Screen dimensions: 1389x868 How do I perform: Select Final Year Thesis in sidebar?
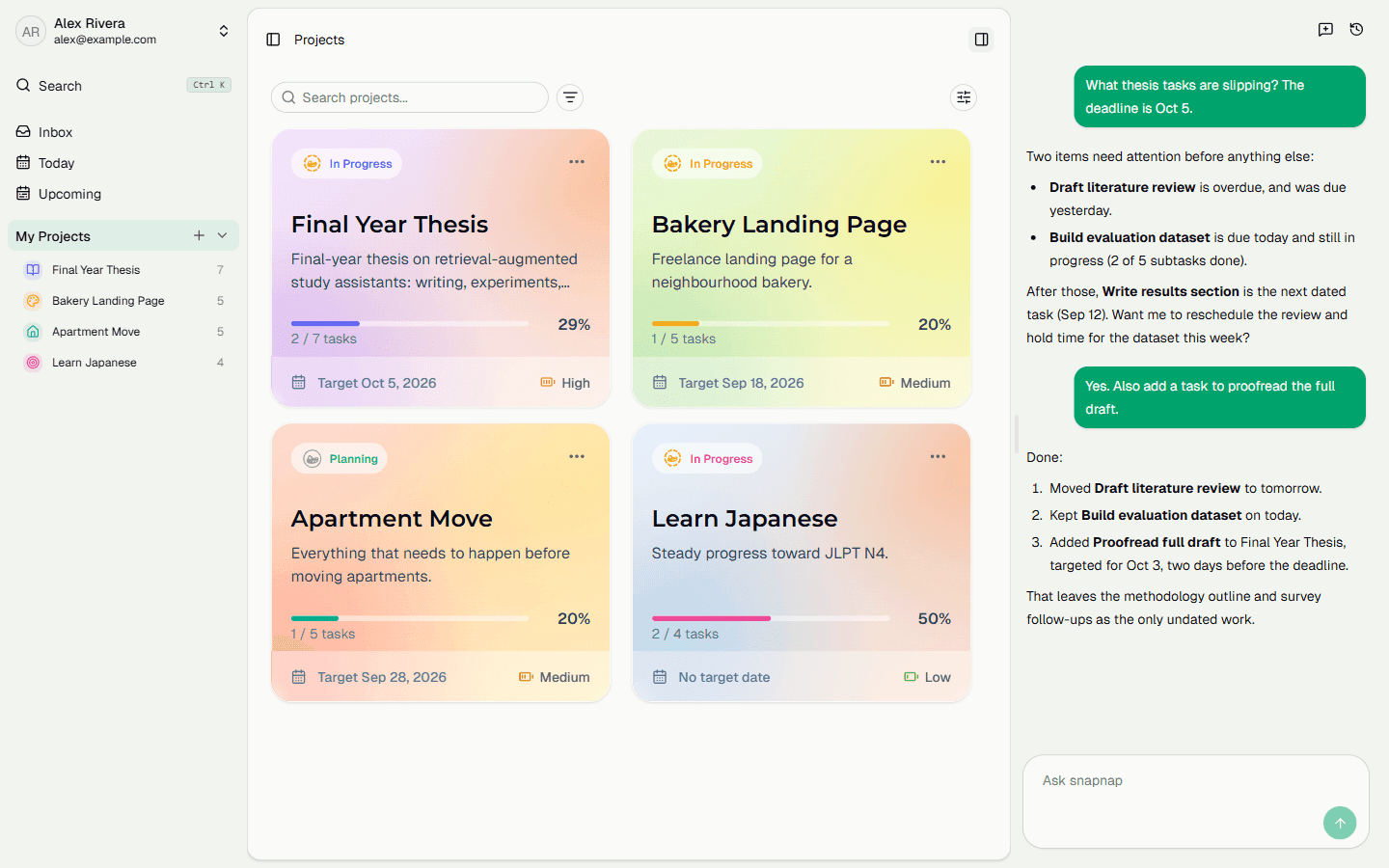tap(123, 270)
